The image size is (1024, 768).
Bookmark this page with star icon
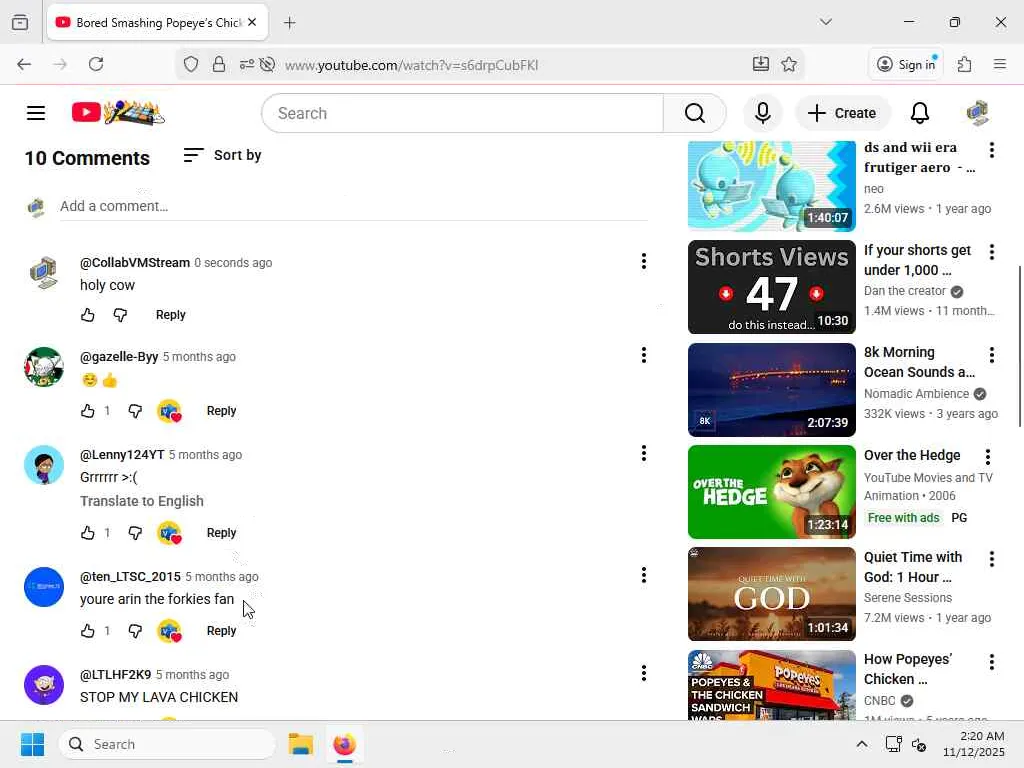(789, 64)
